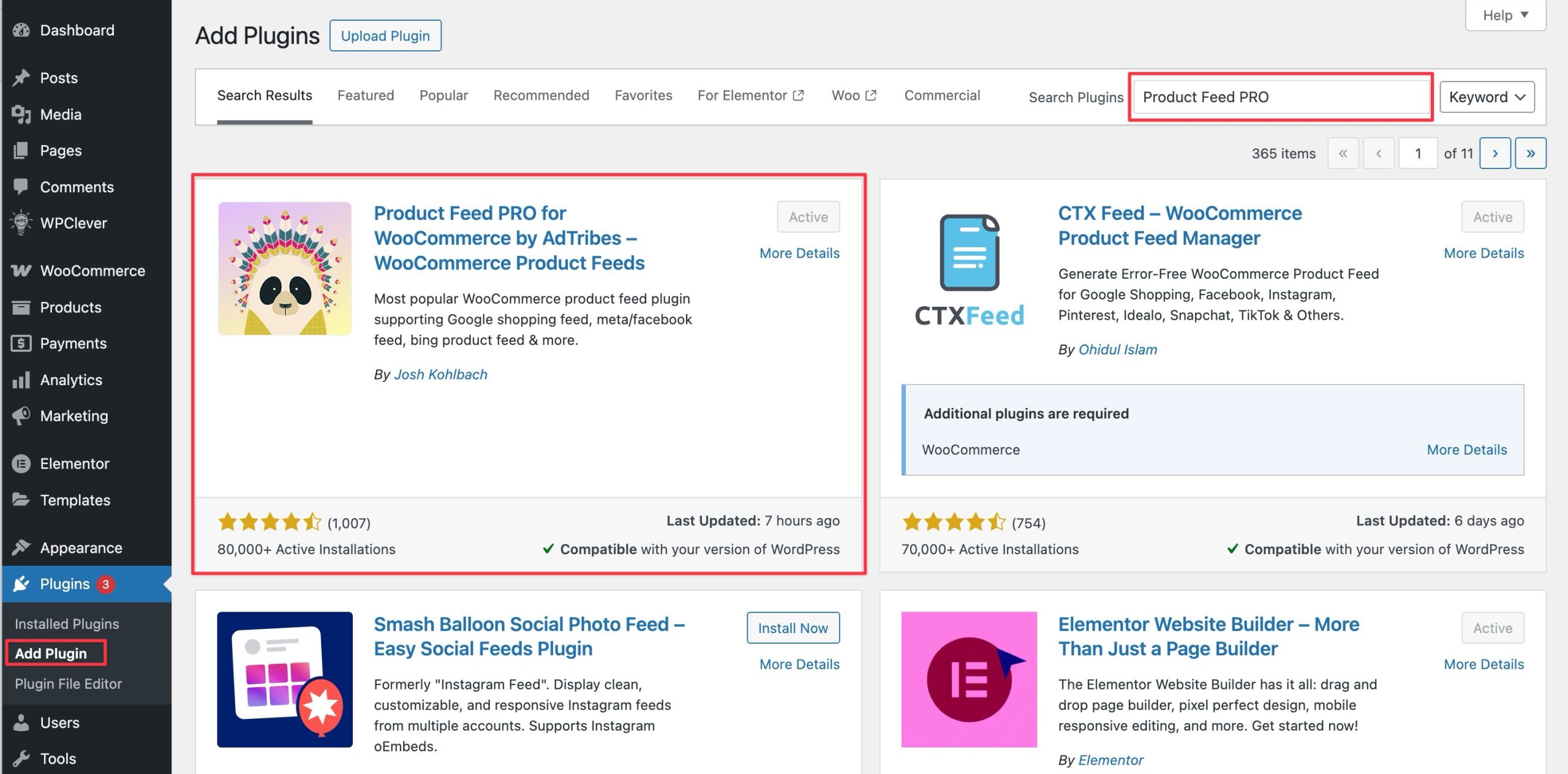Switch to the Popular tab
1568x774 pixels.
pos(443,96)
